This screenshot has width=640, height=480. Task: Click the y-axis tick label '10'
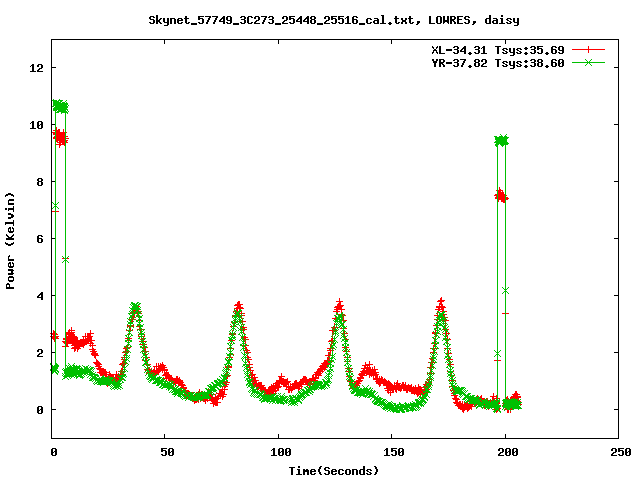click(37, 125)
